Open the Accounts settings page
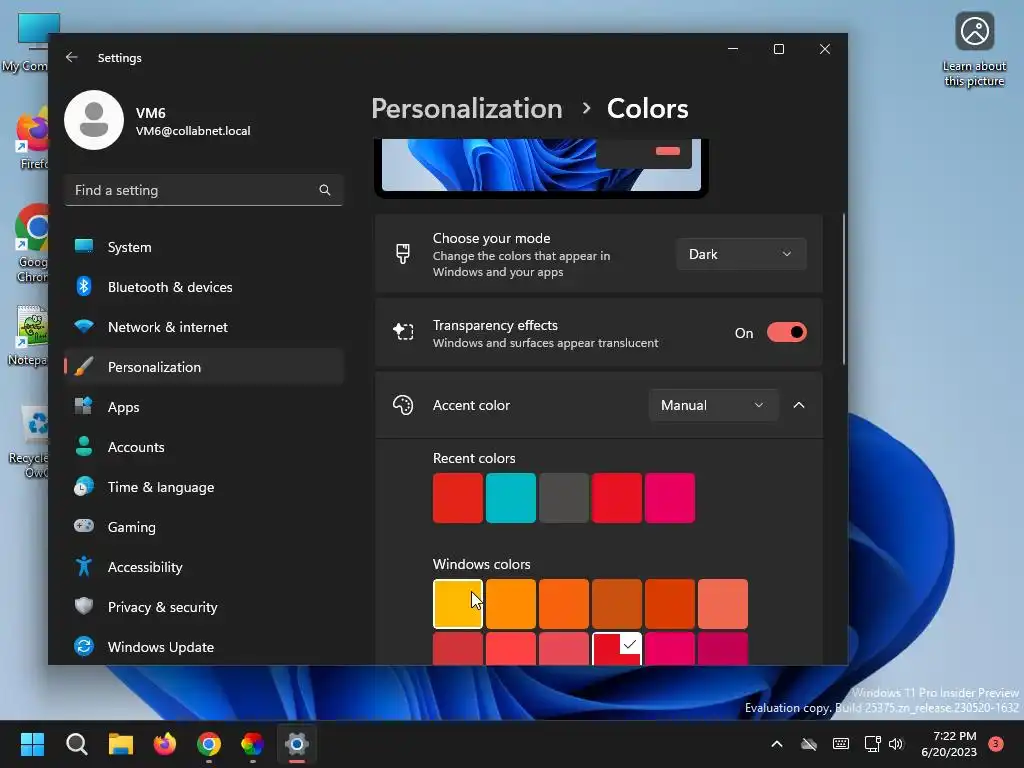Image resolution: width=1024 pixels, height=768 pixels. pyautogui.click(x=204, y=447)
